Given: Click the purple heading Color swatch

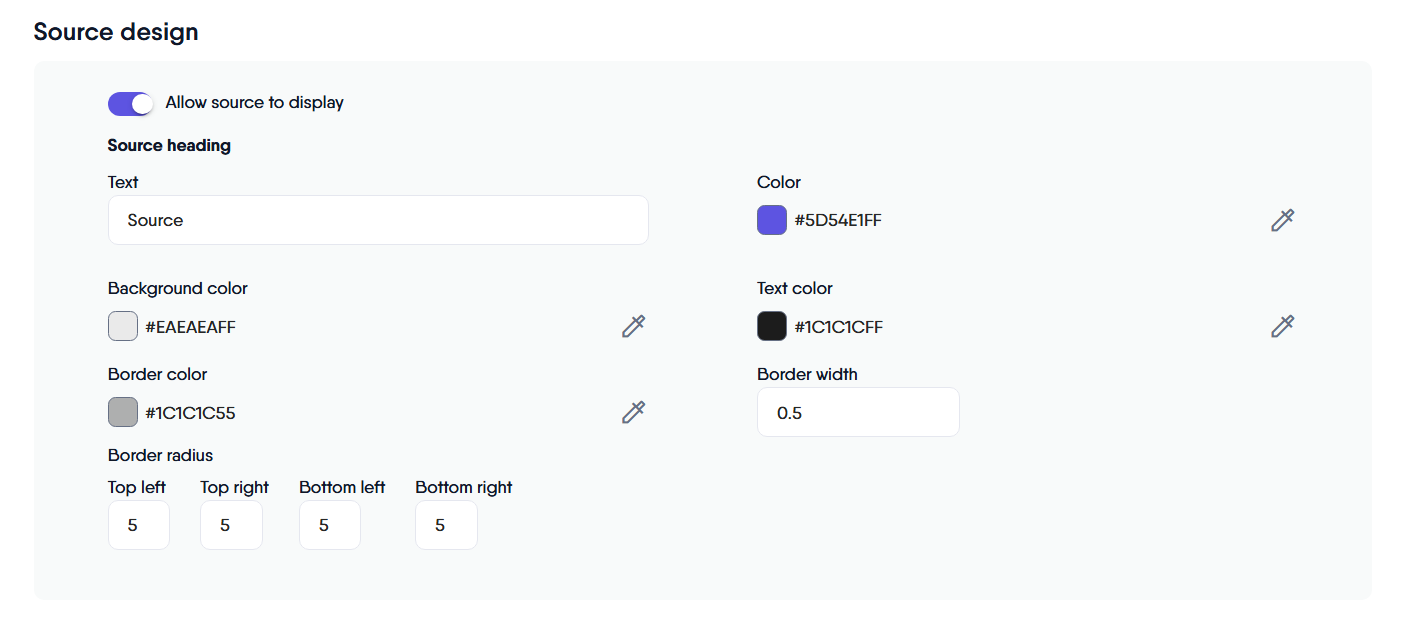Looking at the screenshot, I should pos(772,220).
